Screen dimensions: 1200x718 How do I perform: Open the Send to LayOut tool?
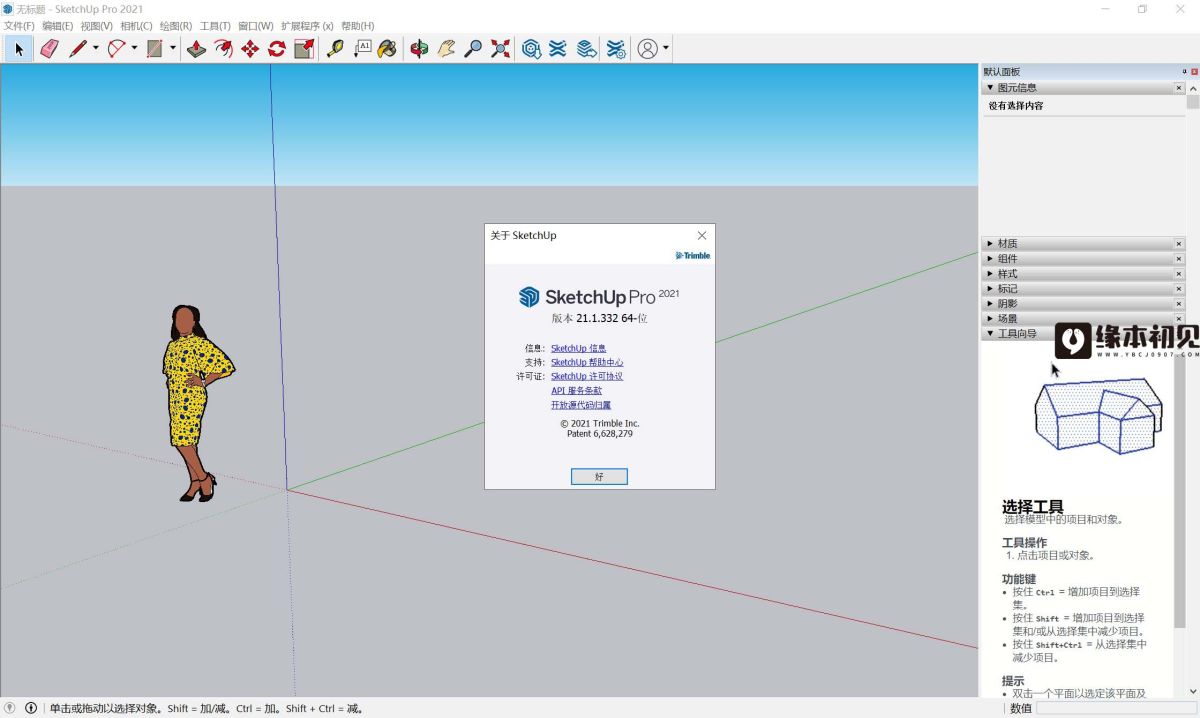coord(587,48)
